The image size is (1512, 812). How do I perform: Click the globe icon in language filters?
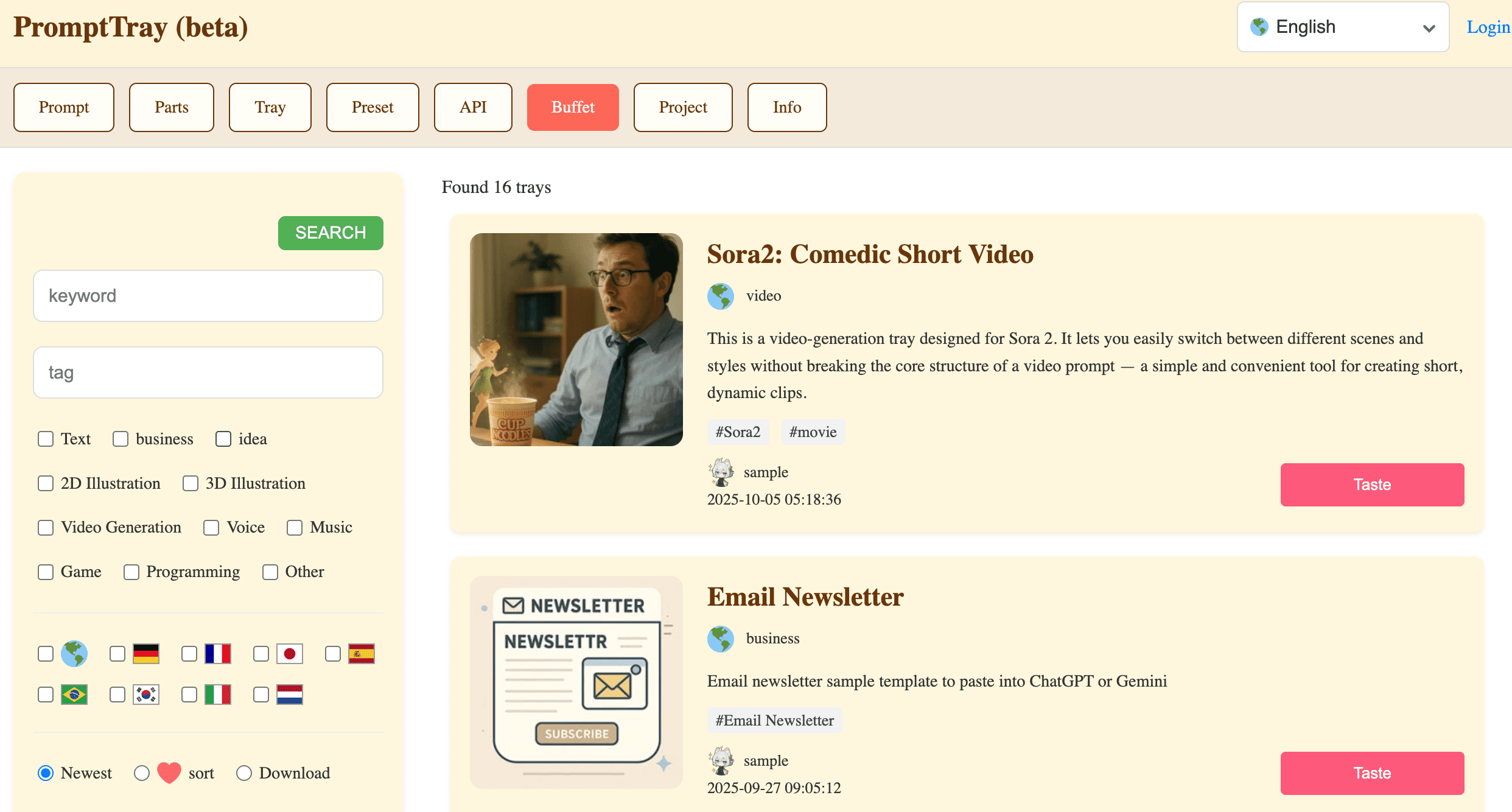[x=74, y=654]
